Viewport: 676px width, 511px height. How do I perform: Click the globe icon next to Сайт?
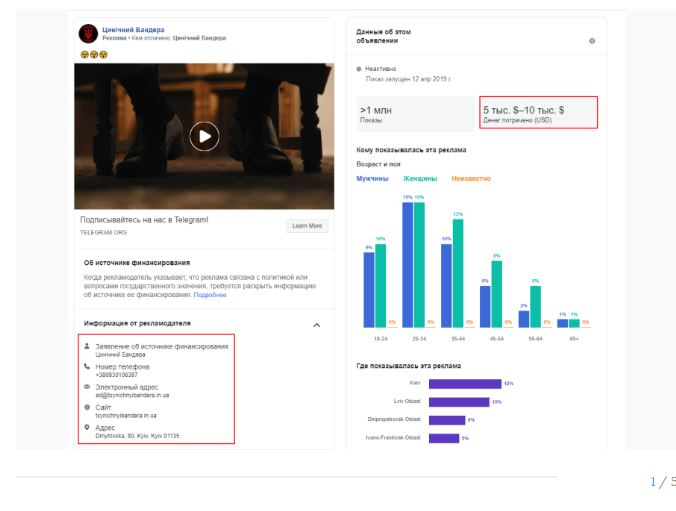tap(87, 406)
